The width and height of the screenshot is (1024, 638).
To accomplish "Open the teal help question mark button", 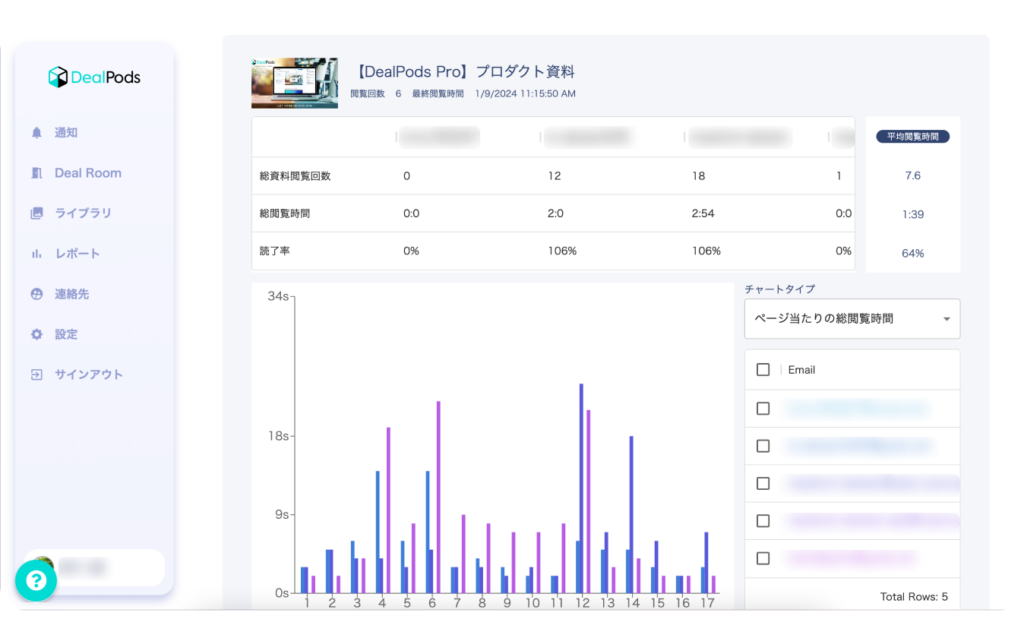I will click(x=36, y=581).
